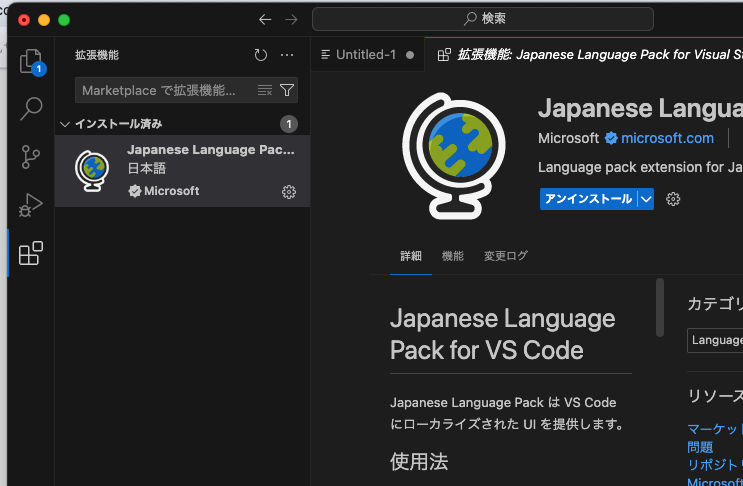Click the 検索 command center box
This screenshot has height=486, width=743.
[483, 19]
